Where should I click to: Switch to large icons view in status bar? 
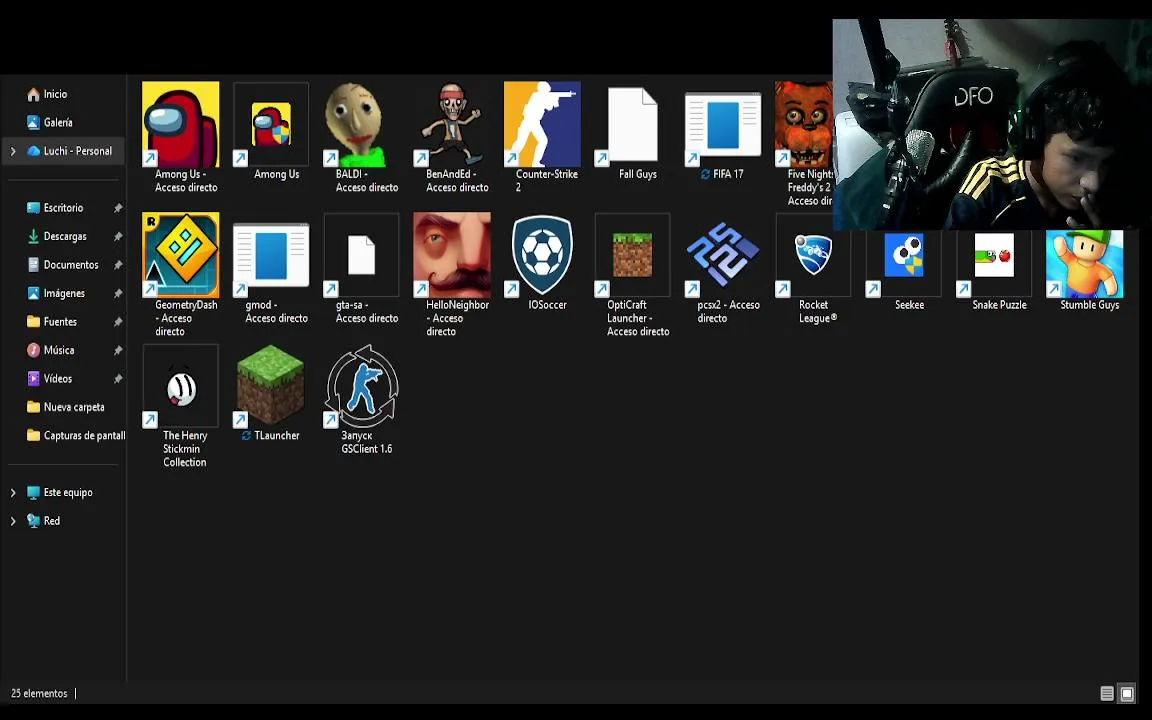point(1127,694)
